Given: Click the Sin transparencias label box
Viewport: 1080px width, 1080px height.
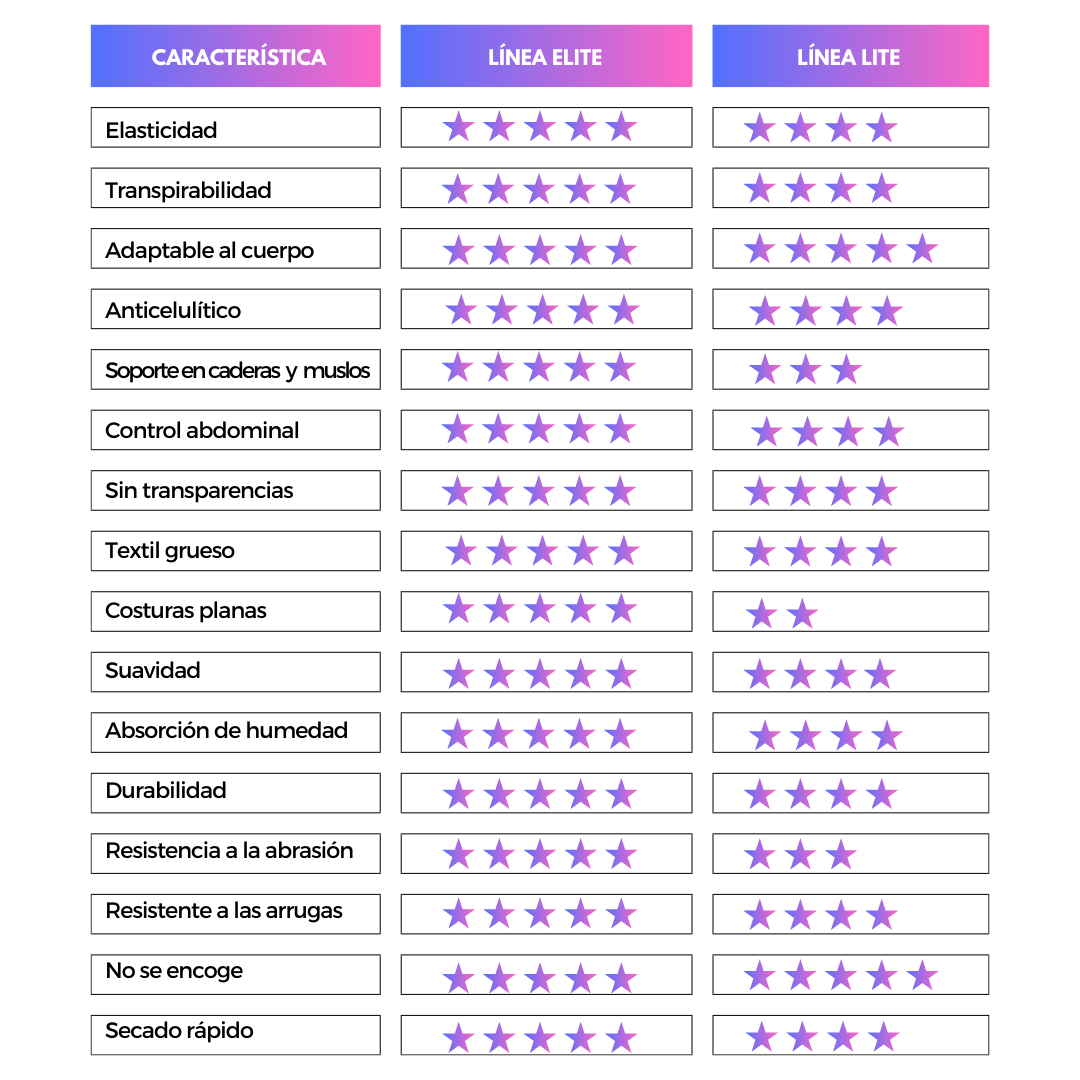Looking at the screenshot, I should click(x=236, y=490).
